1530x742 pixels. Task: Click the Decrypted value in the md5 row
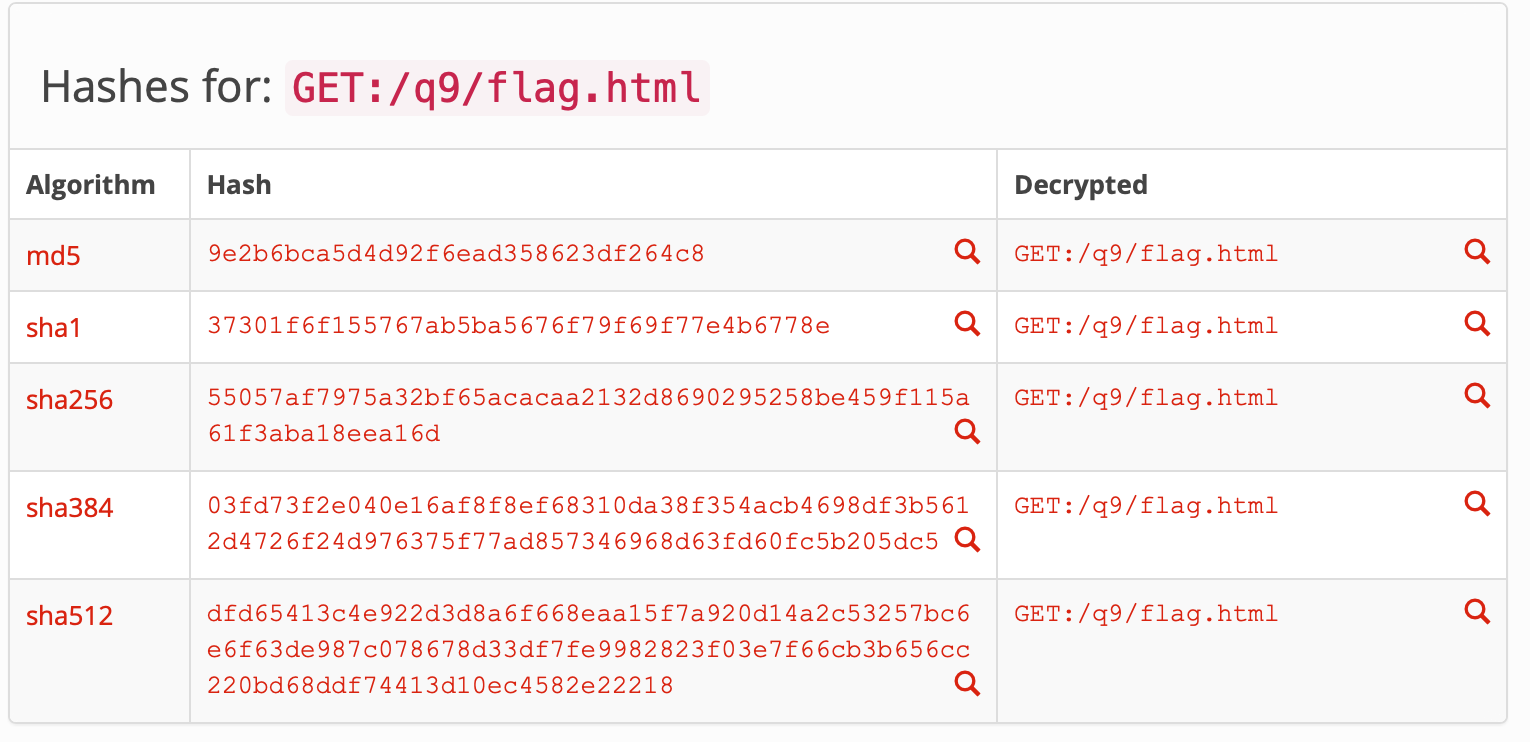click(x=1145, y=254)
